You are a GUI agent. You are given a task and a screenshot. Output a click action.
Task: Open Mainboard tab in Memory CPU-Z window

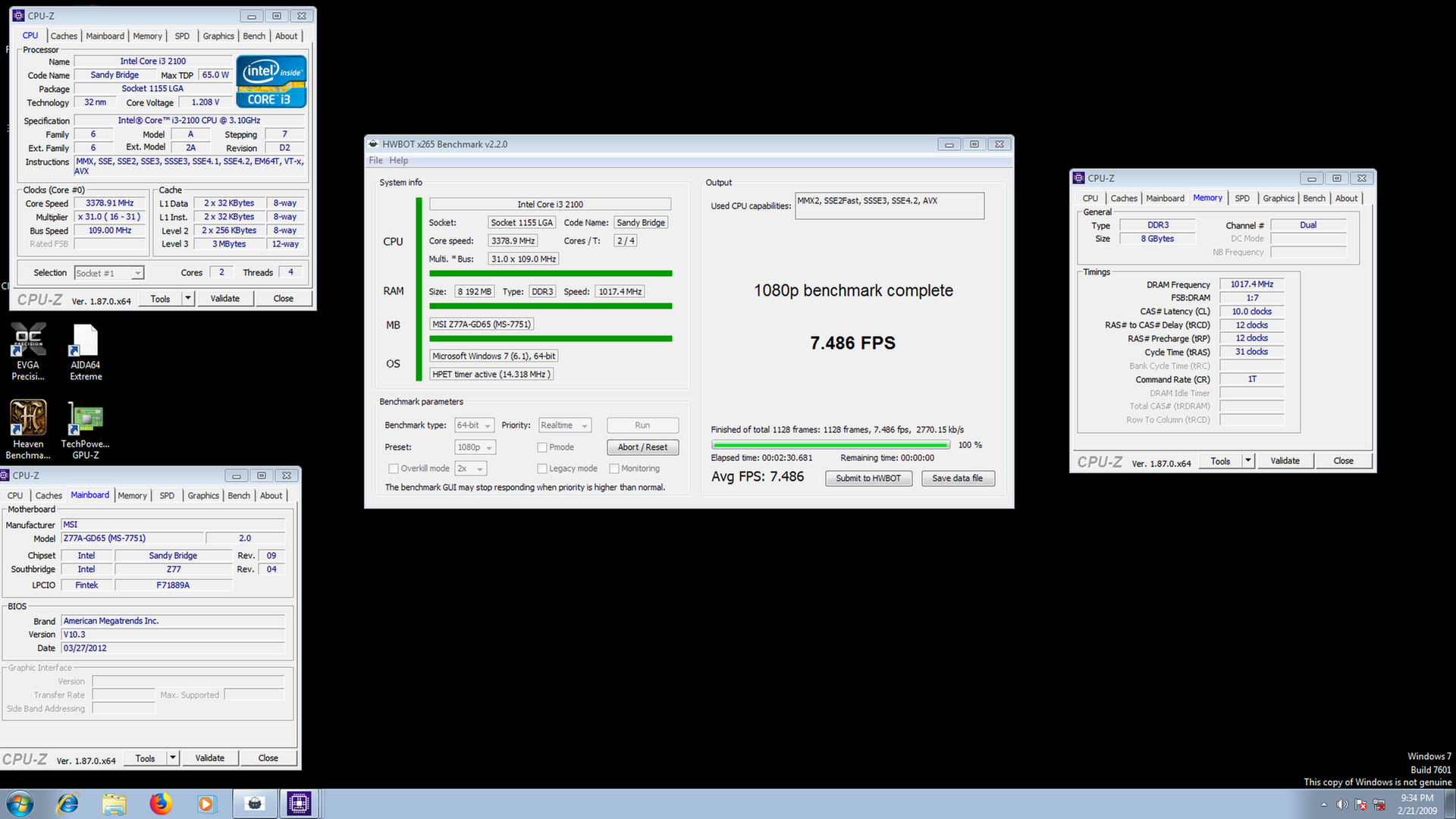[x=1165, y=199]
